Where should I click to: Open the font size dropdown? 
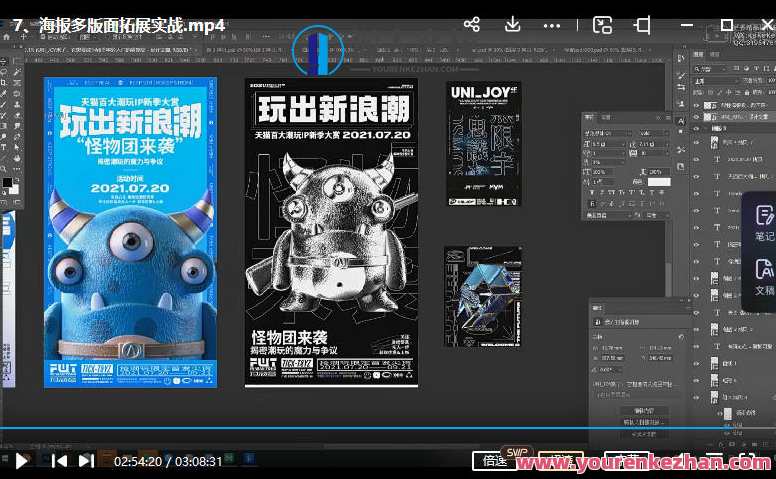tap(609, 144)
